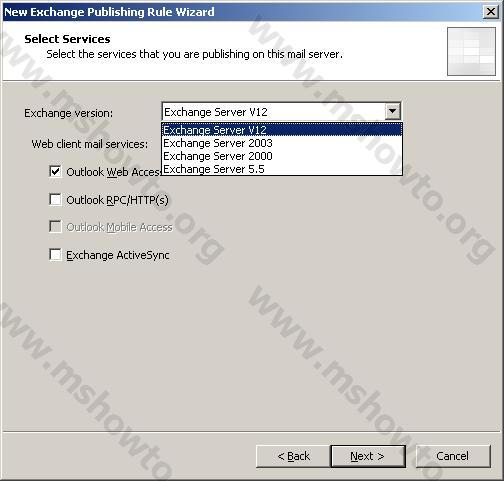Click the Select Services heading
Image resolution: width=504 pixels, height=481 pixels.
pos(67,39)
